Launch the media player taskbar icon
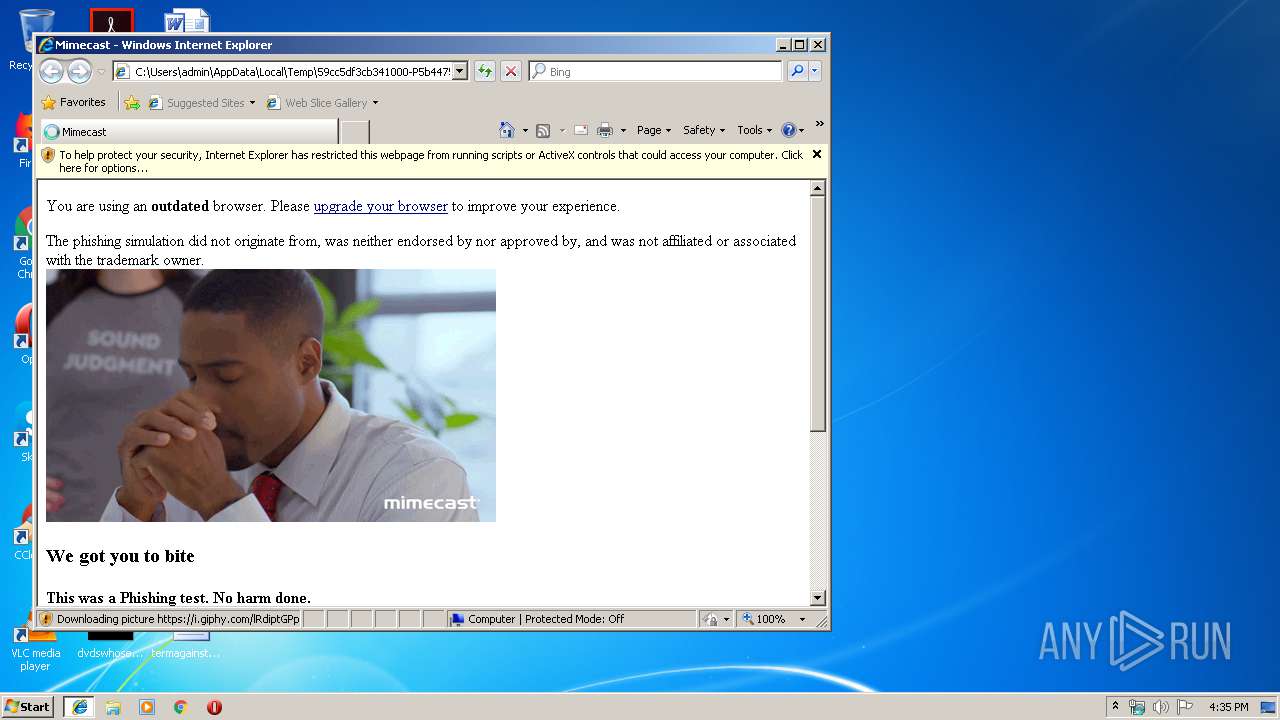Screen dimensions: 1280x720 click(147, 706)
